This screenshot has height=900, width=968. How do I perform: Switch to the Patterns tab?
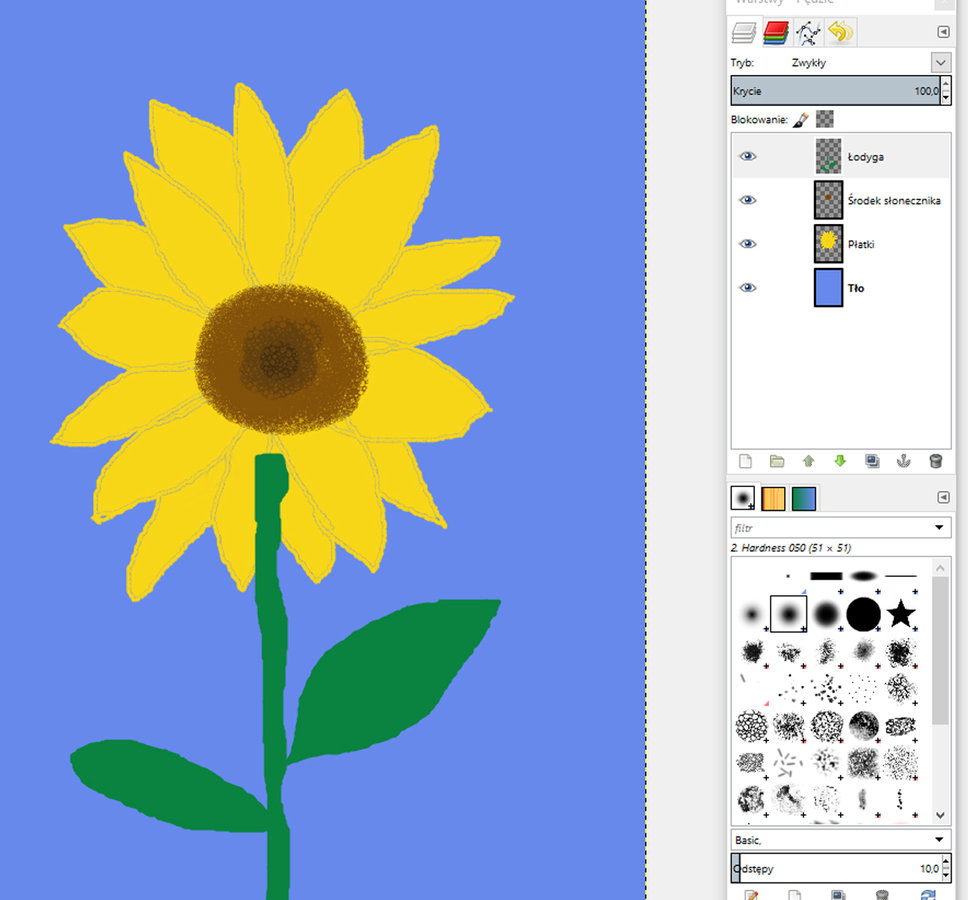[x=773, y=498]
